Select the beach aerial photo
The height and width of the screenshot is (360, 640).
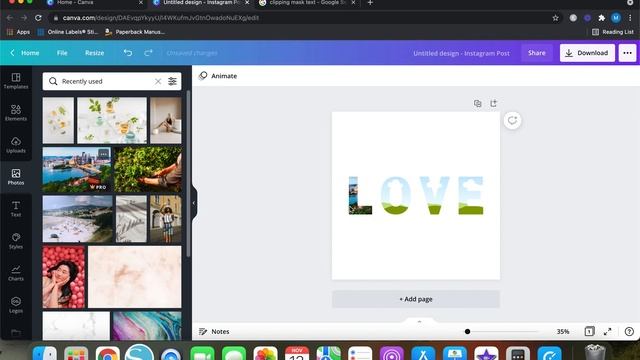point(78,219)
